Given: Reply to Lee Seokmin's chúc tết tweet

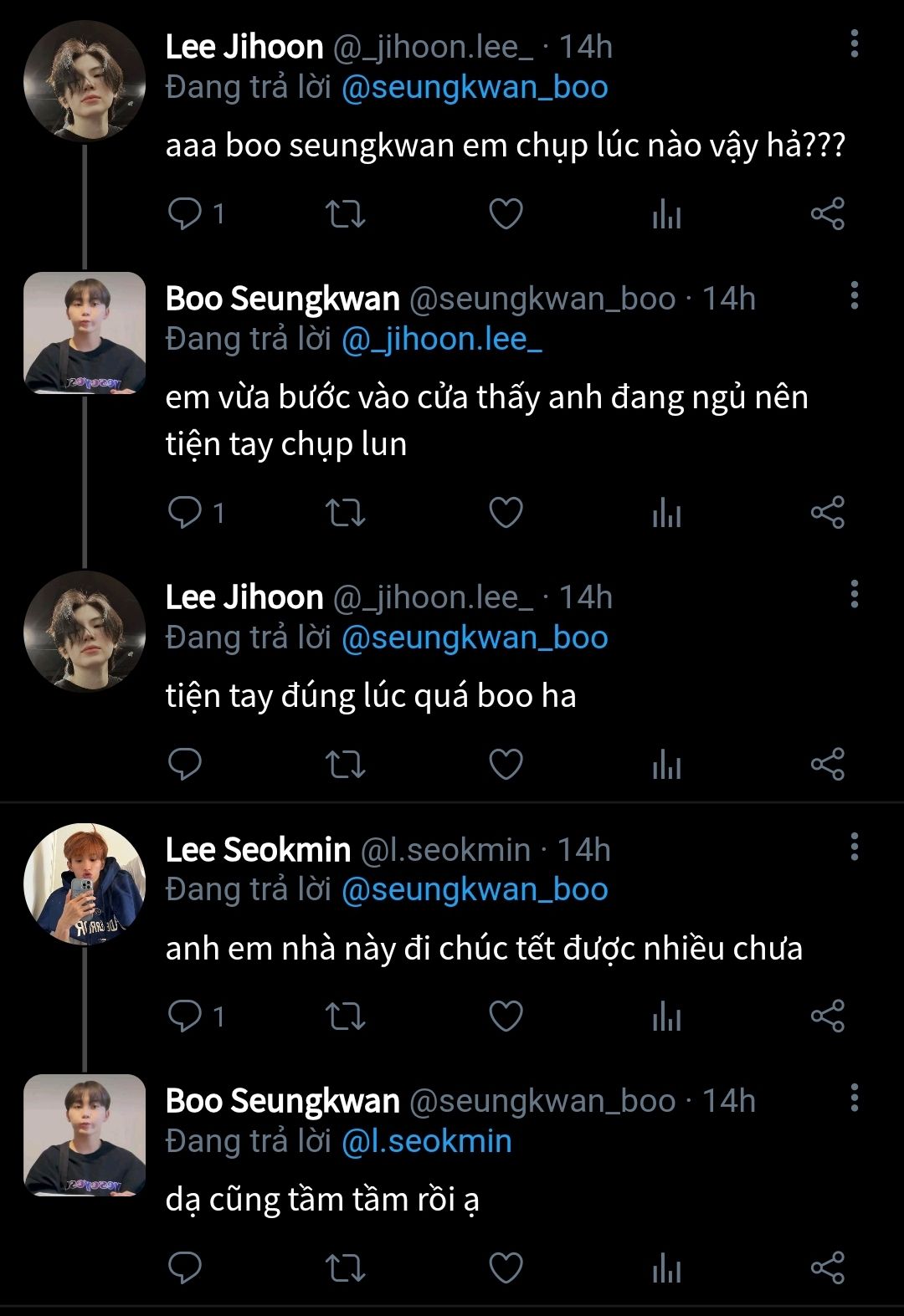Looking at the screenshot, I should tap(185, 1016).
